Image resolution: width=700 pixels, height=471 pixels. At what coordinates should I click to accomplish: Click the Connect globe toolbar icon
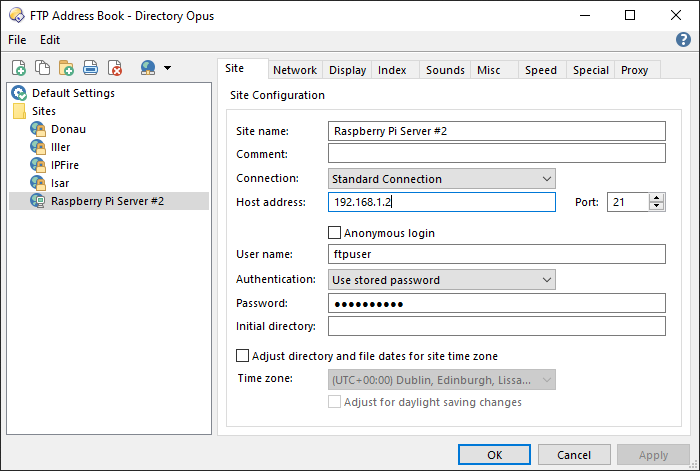point(148,68)
